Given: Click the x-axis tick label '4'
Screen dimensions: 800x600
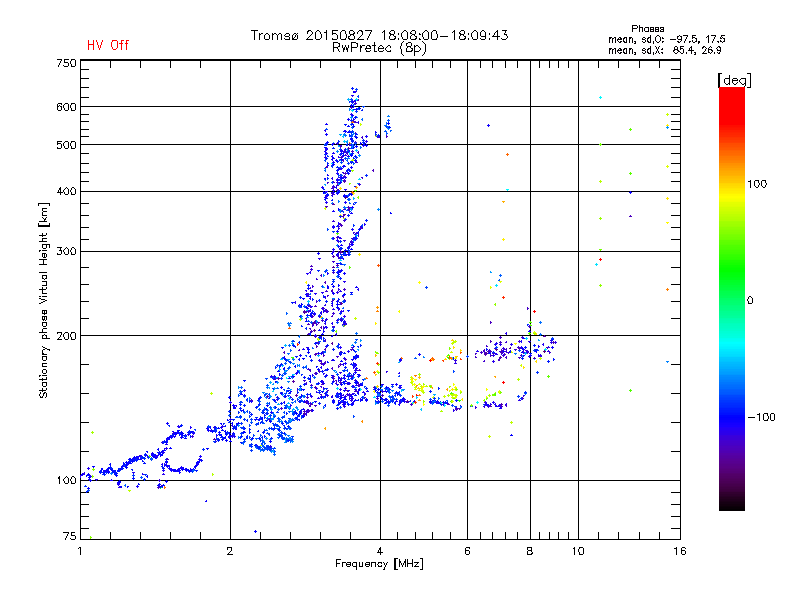Looking at the screenshot, I should (x=380, y=551).
